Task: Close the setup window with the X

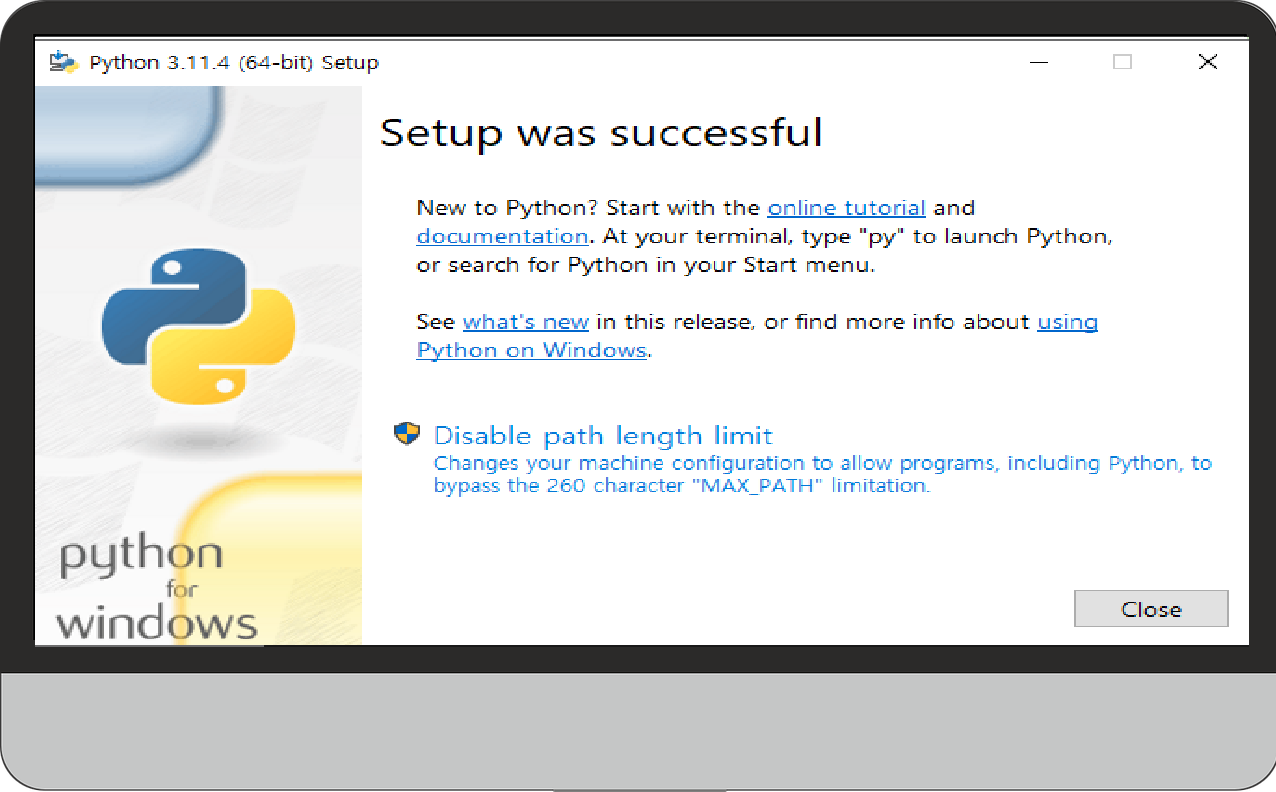Action: click(1208, 62)
